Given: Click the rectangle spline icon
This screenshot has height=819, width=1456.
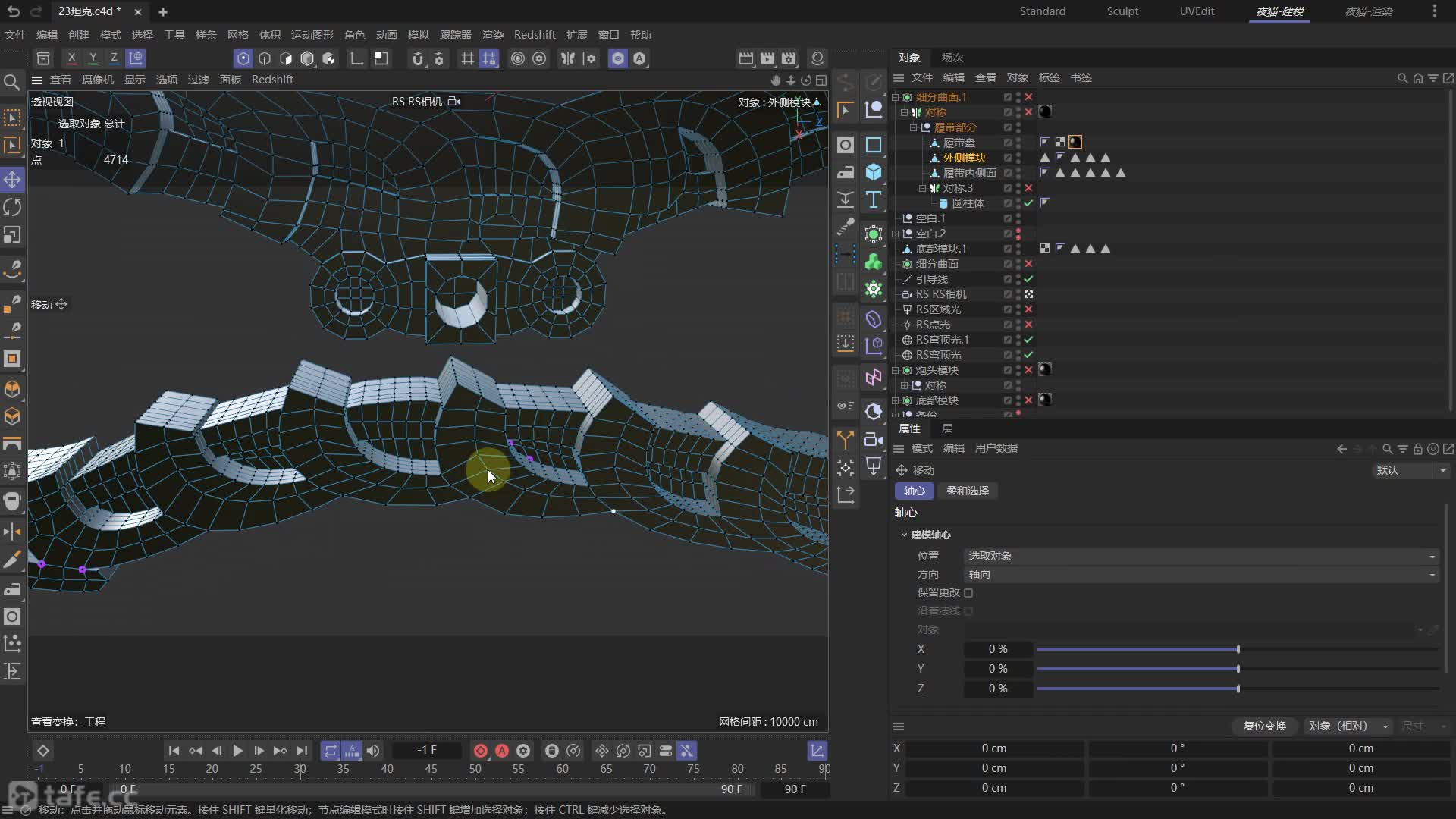Looking at the screenshot, I should [874, 145].
